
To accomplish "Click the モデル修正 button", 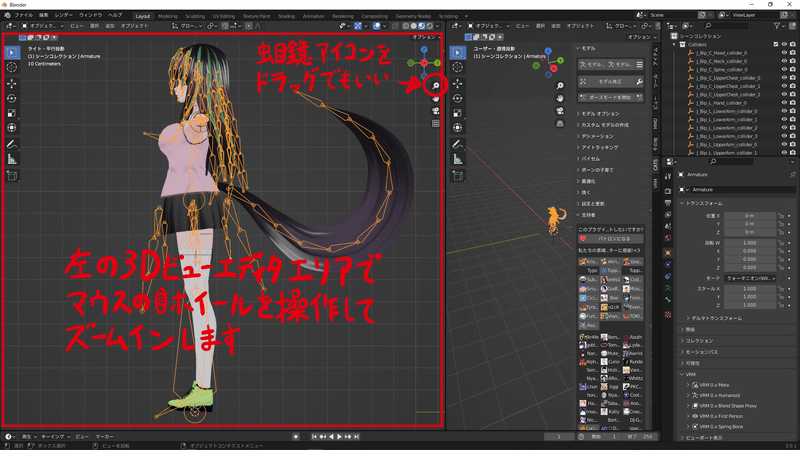I will [607, 82].
